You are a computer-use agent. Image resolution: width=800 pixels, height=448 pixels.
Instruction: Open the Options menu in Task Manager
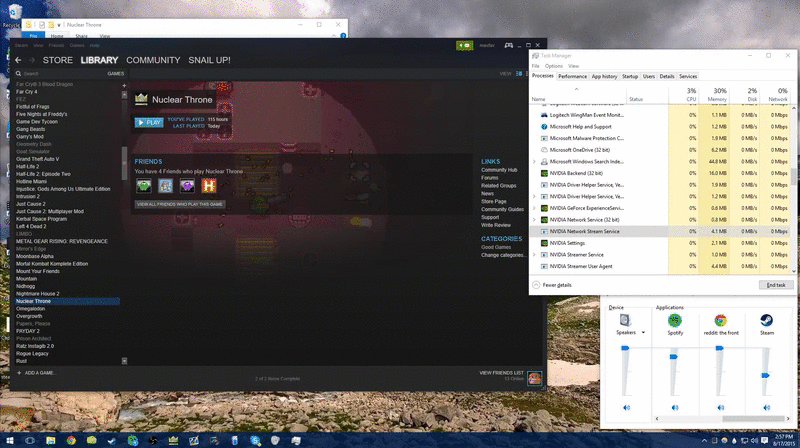point(554,66)
